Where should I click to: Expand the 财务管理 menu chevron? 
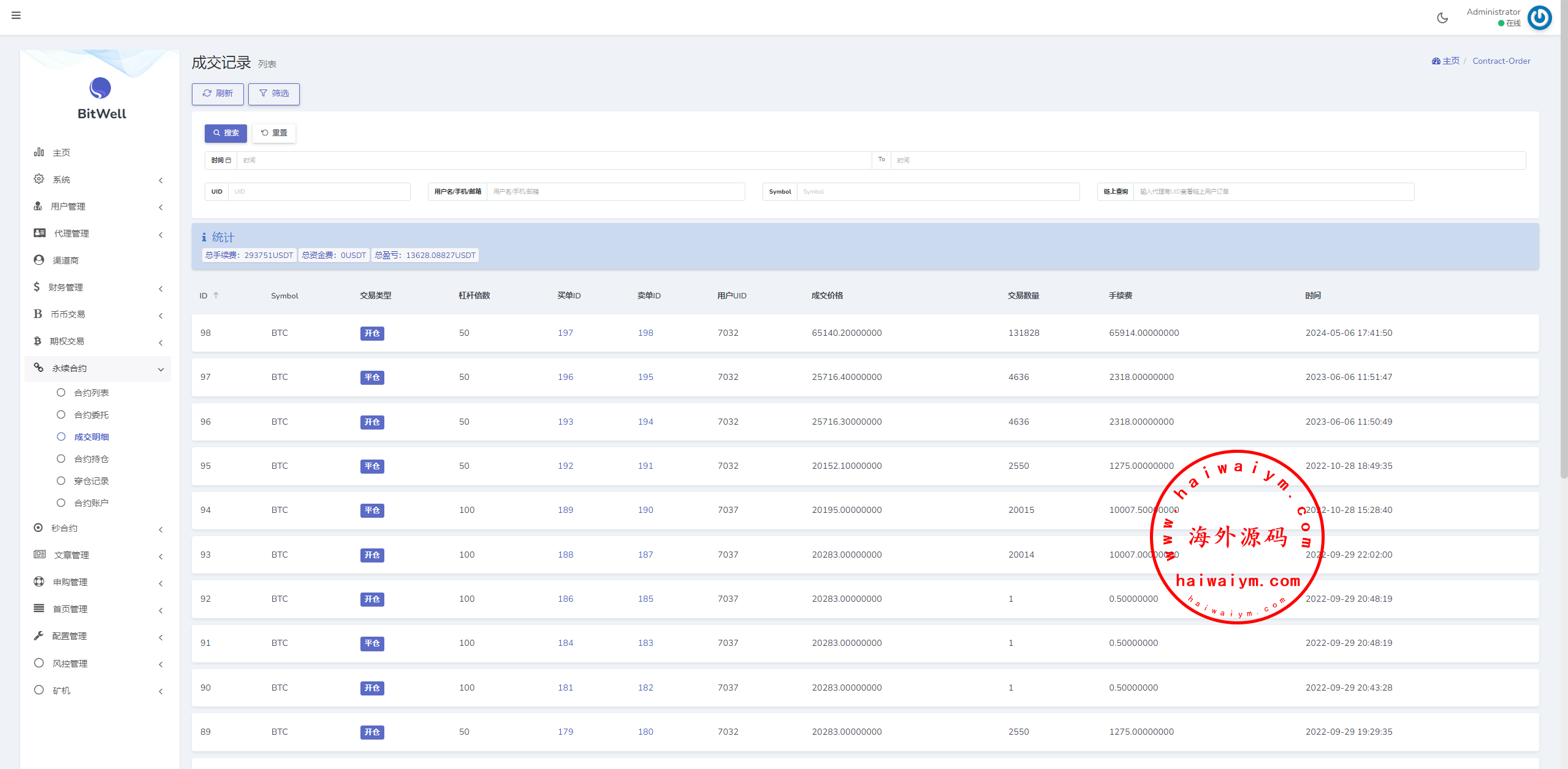tap(161, 288)
